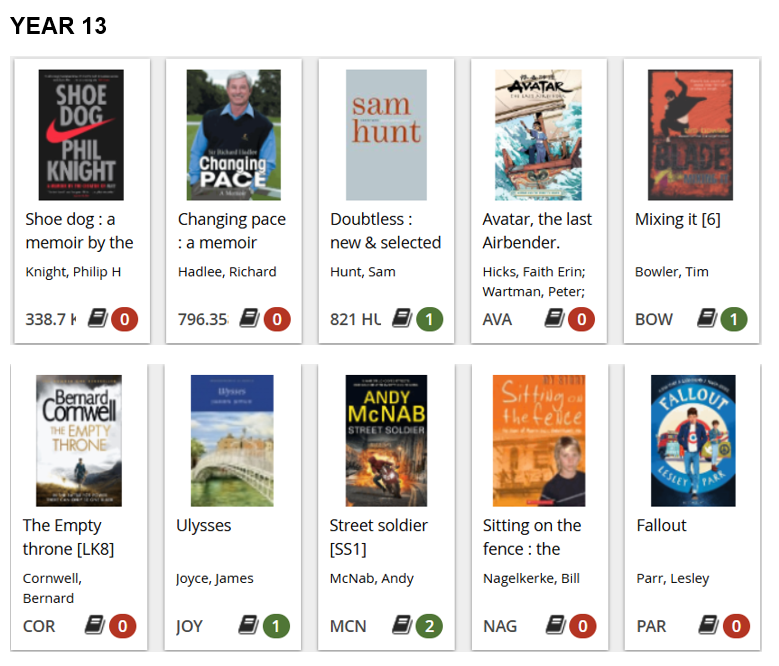Click the book icon on Changing pace card

249,318
